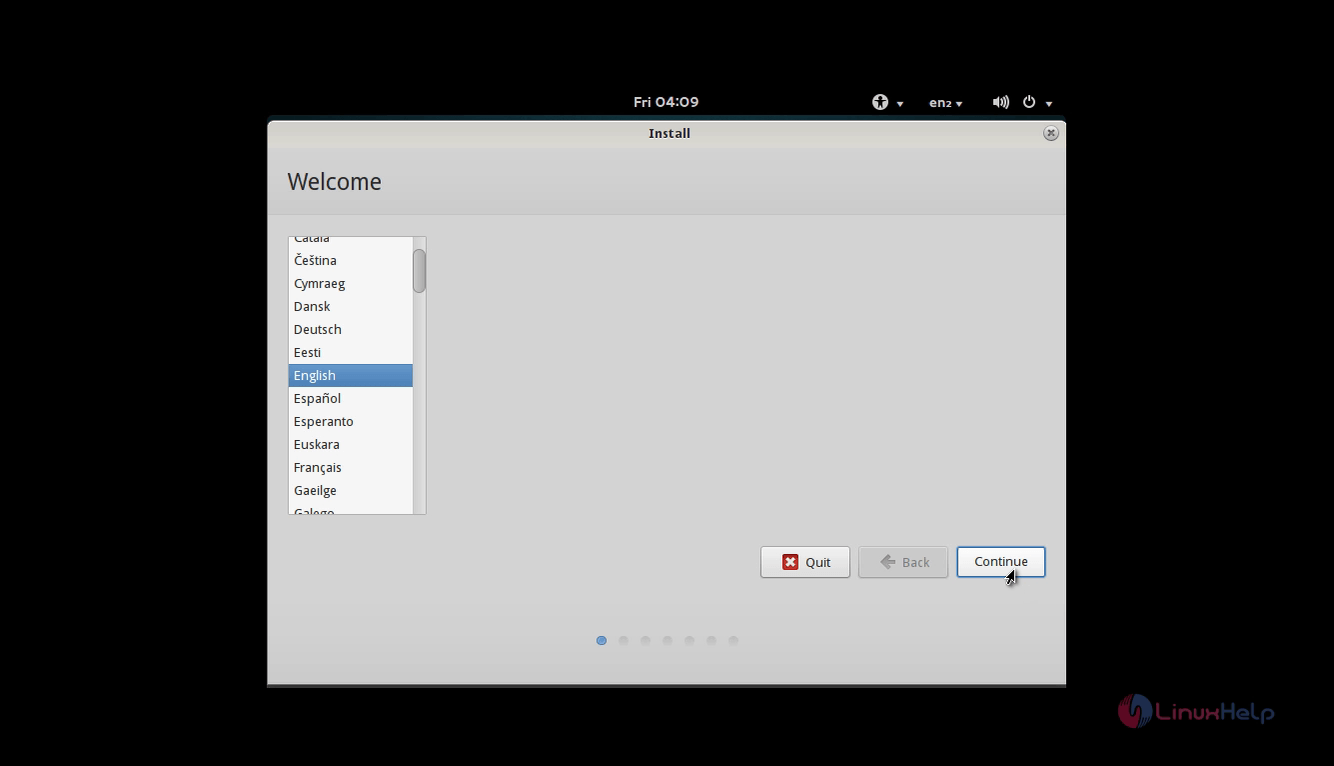
Task: Select Esperanto in the language list
Action: click(350, 421)
